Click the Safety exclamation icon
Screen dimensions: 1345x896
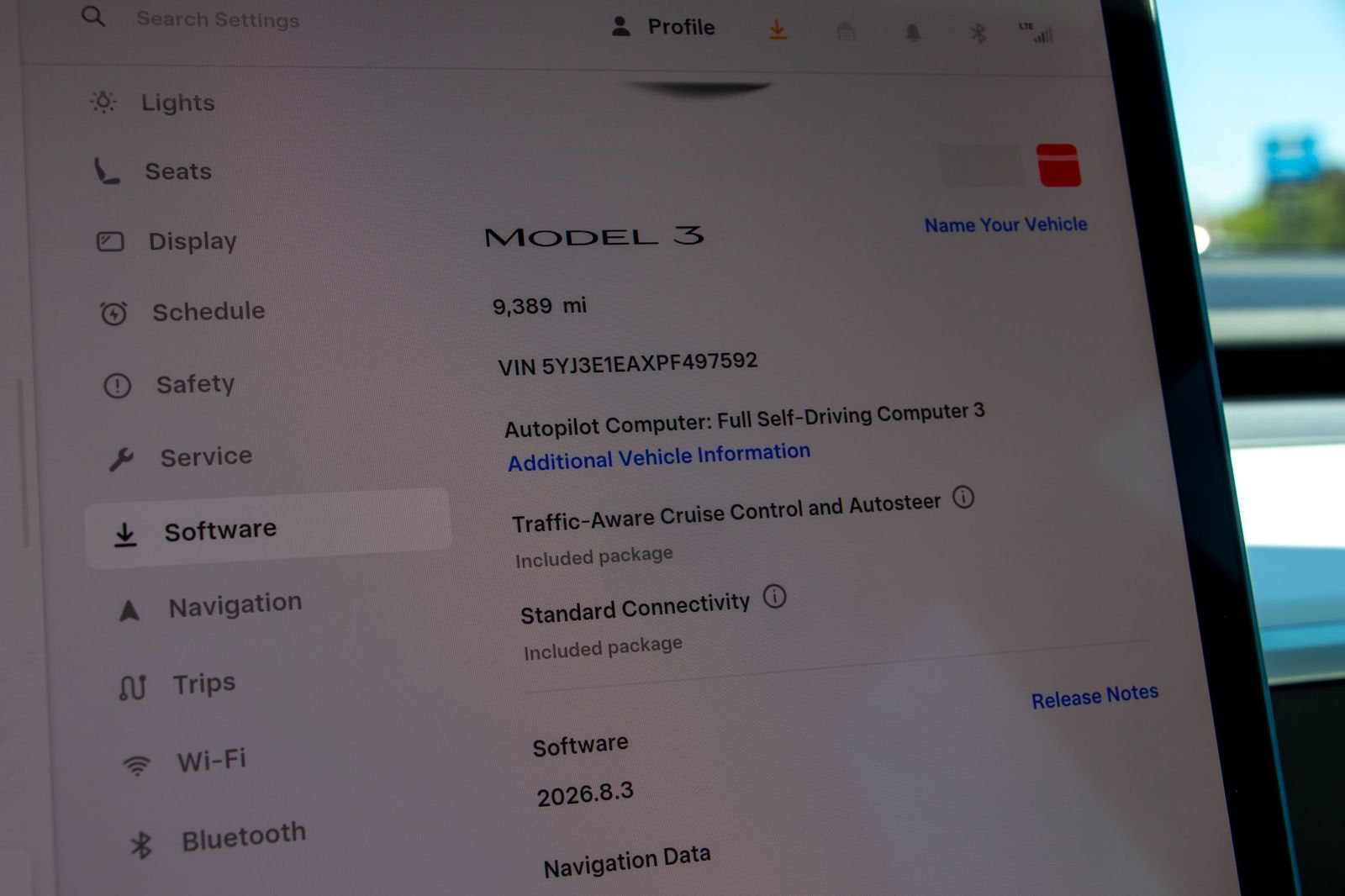[x=117, y=386]
